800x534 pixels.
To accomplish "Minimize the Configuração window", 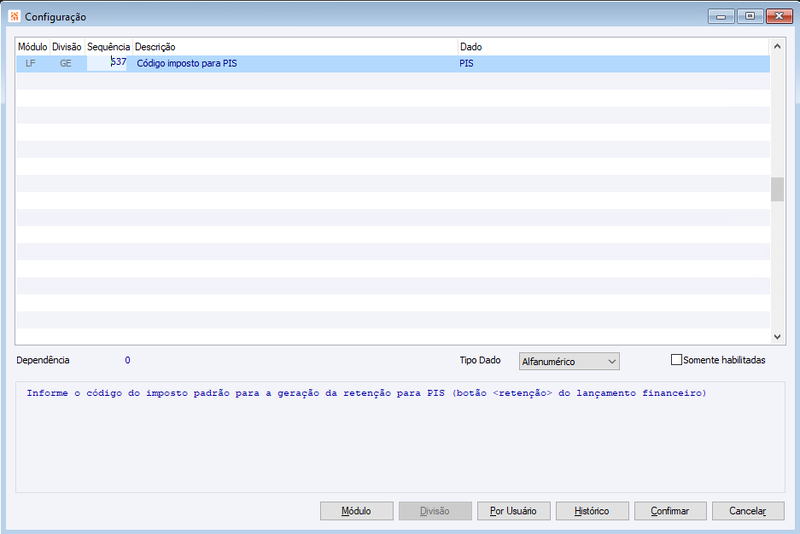I will point(721,16).
